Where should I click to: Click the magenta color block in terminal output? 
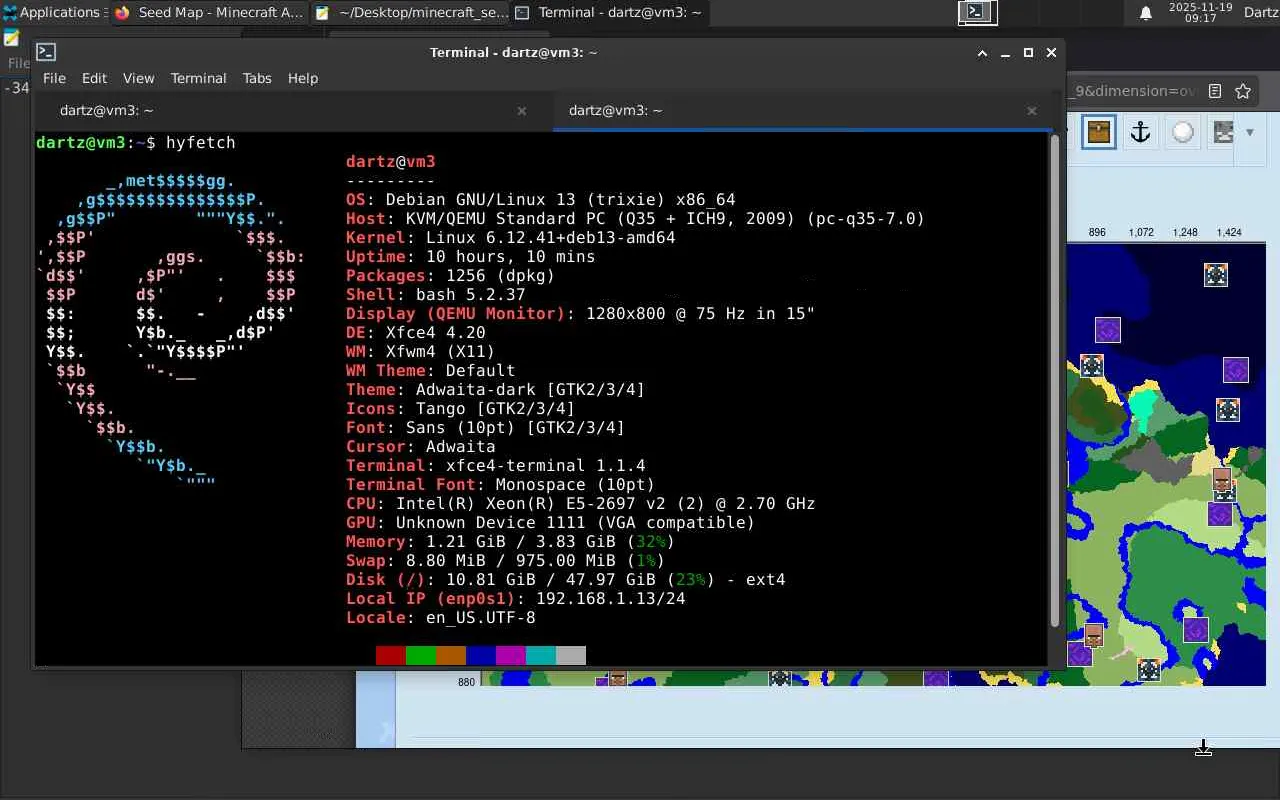pyautogui.click(x=511, y=655)
